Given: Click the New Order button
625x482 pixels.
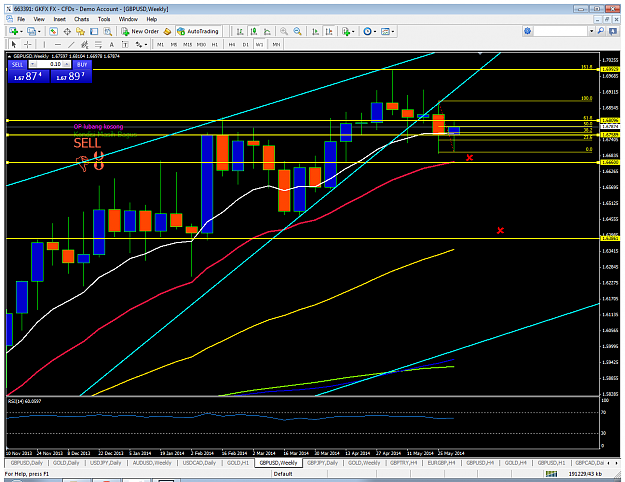Looking at the screenshot, I should (140, 31).
